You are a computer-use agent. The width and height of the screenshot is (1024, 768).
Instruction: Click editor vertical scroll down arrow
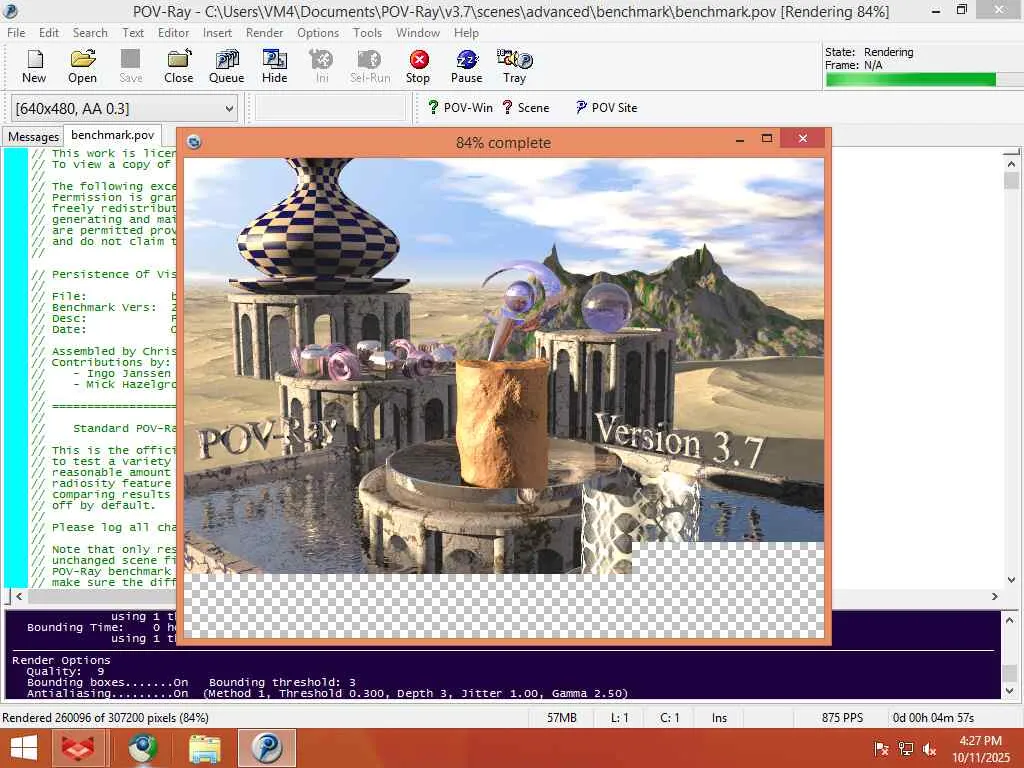[1011, 579]
